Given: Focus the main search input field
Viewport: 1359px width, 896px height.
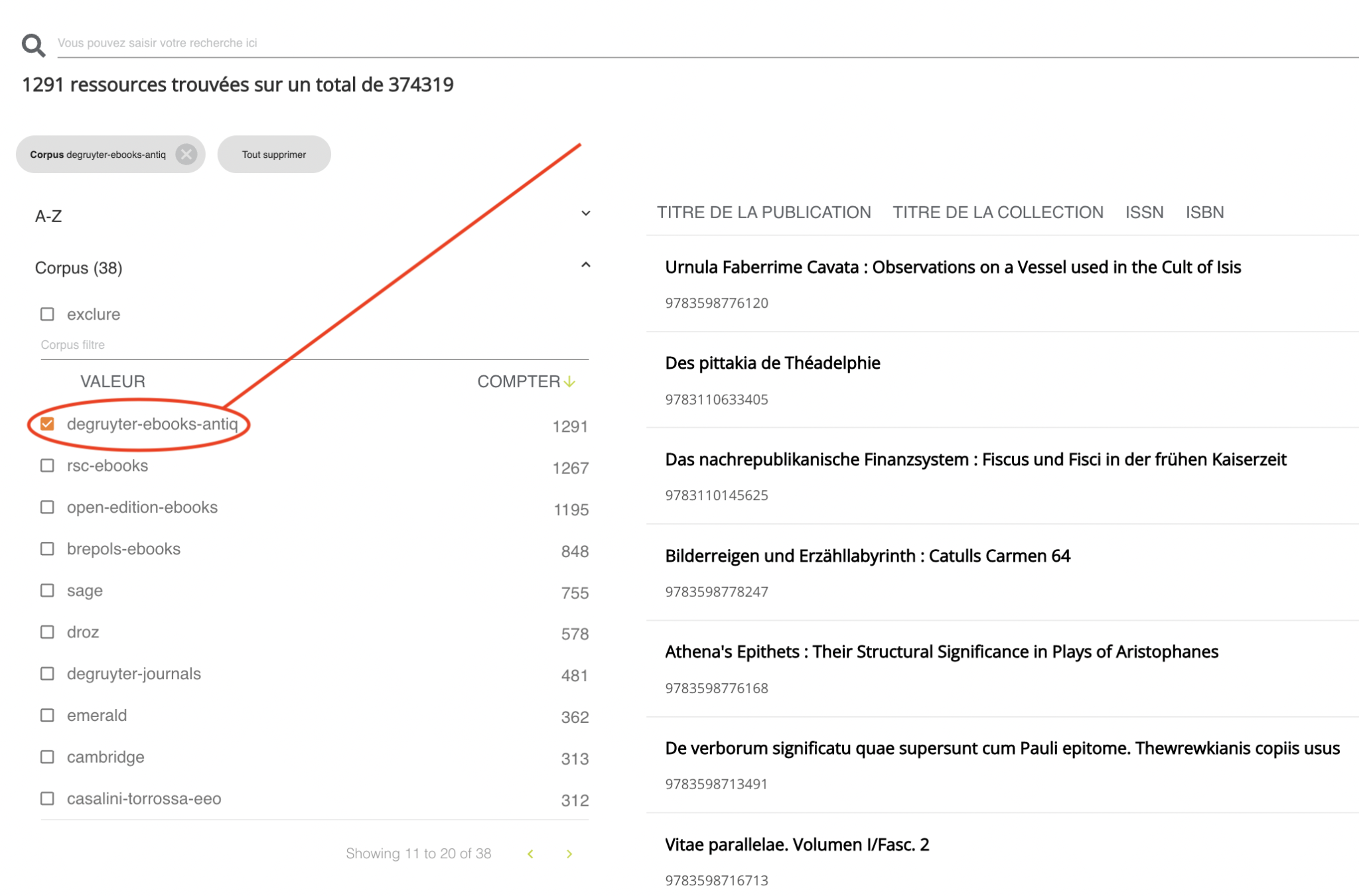Looking at the screenshot, I should point(707,43).
